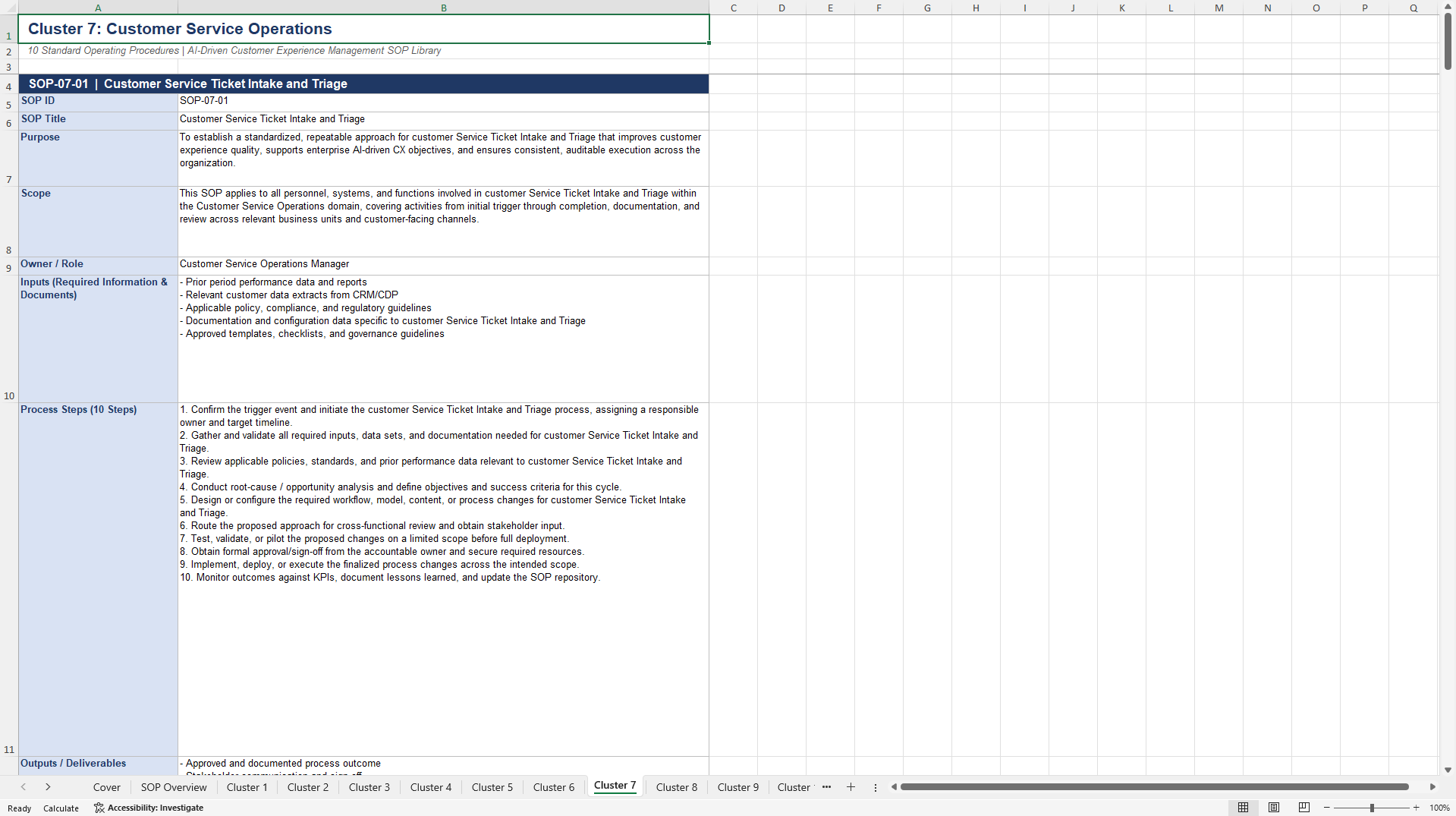This screenshot has width=1456, height=816.
Task: Click the zoom out minus icon
Action: click(1327, 808)
